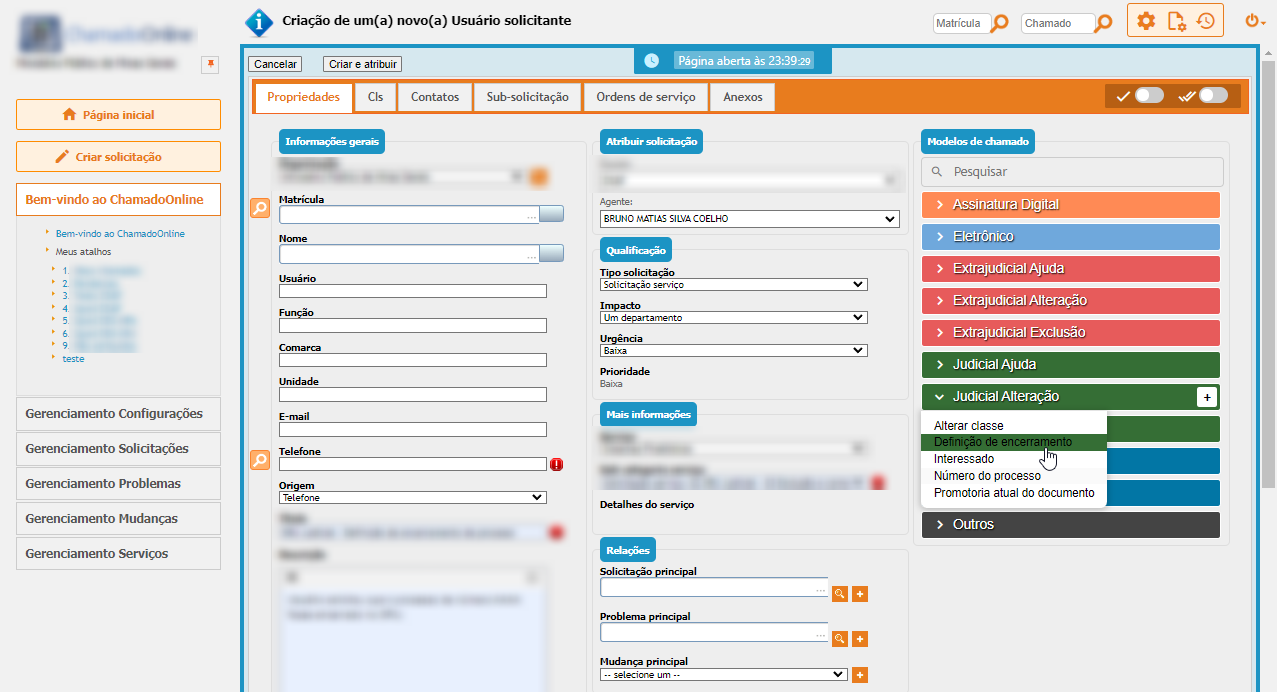Click the Bem-vindo ao ChamadoOnline link
This screenshot has height=692, width=1277.
click(x=120, y=234)
